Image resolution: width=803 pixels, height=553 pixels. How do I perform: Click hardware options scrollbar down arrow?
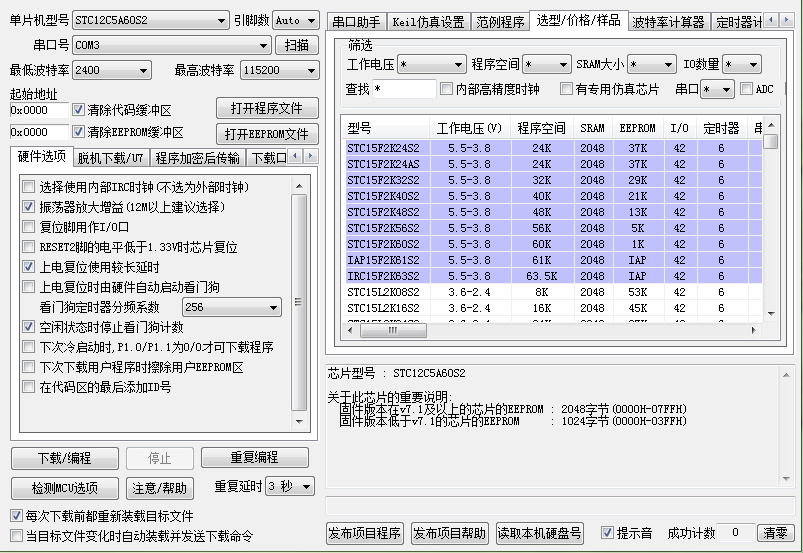pos(299,422)
